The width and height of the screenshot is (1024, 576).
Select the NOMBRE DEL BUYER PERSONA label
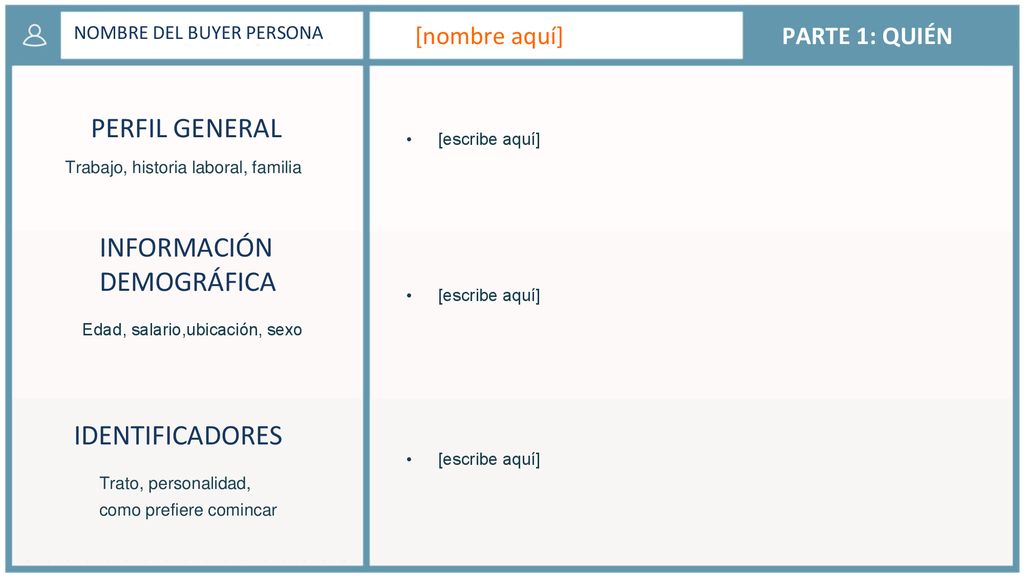tap(199, 33)
